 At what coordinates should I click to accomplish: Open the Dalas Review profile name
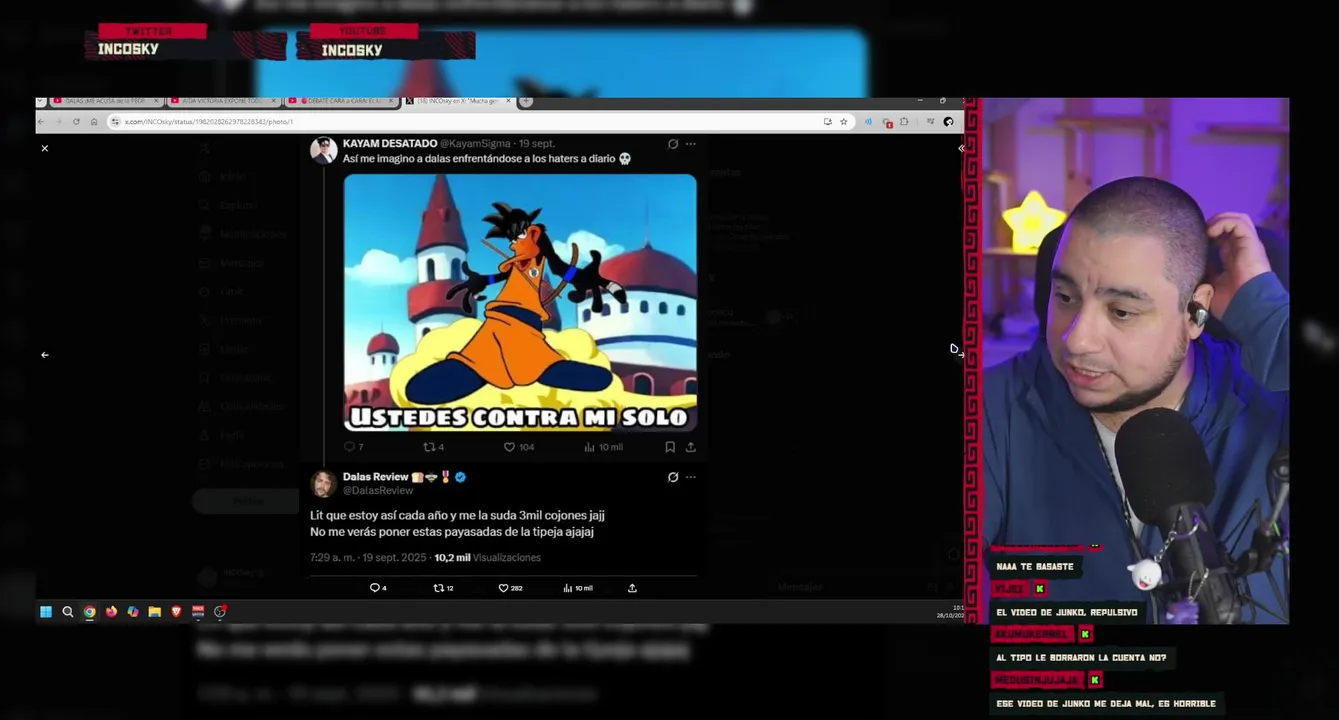(375, 477)
